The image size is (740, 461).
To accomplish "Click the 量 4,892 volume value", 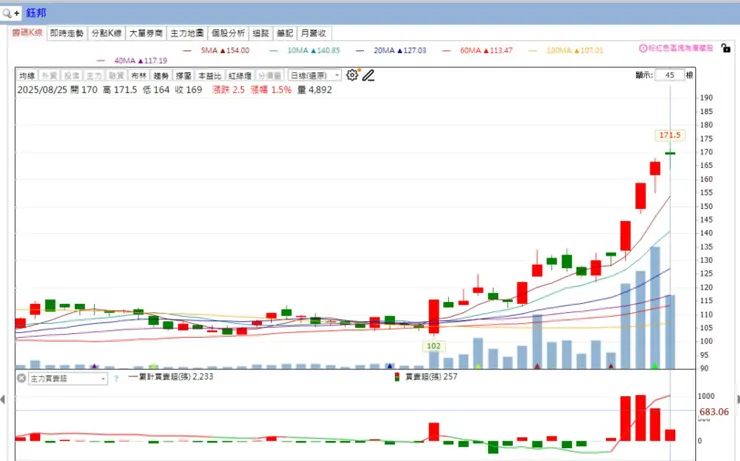I will 314,90.
